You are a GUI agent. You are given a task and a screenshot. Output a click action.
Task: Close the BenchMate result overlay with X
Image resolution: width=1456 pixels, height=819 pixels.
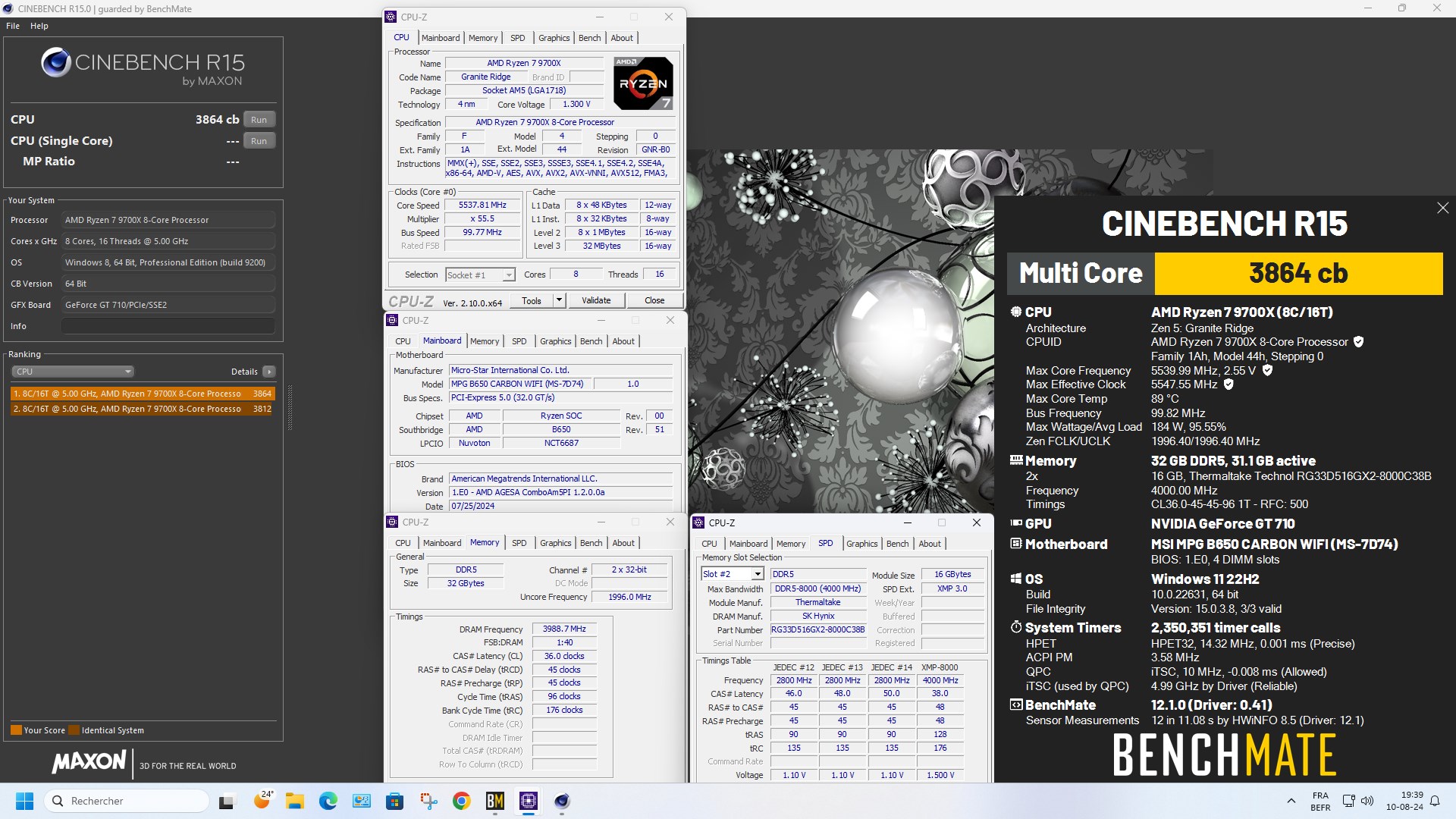tap(1442, 208)
